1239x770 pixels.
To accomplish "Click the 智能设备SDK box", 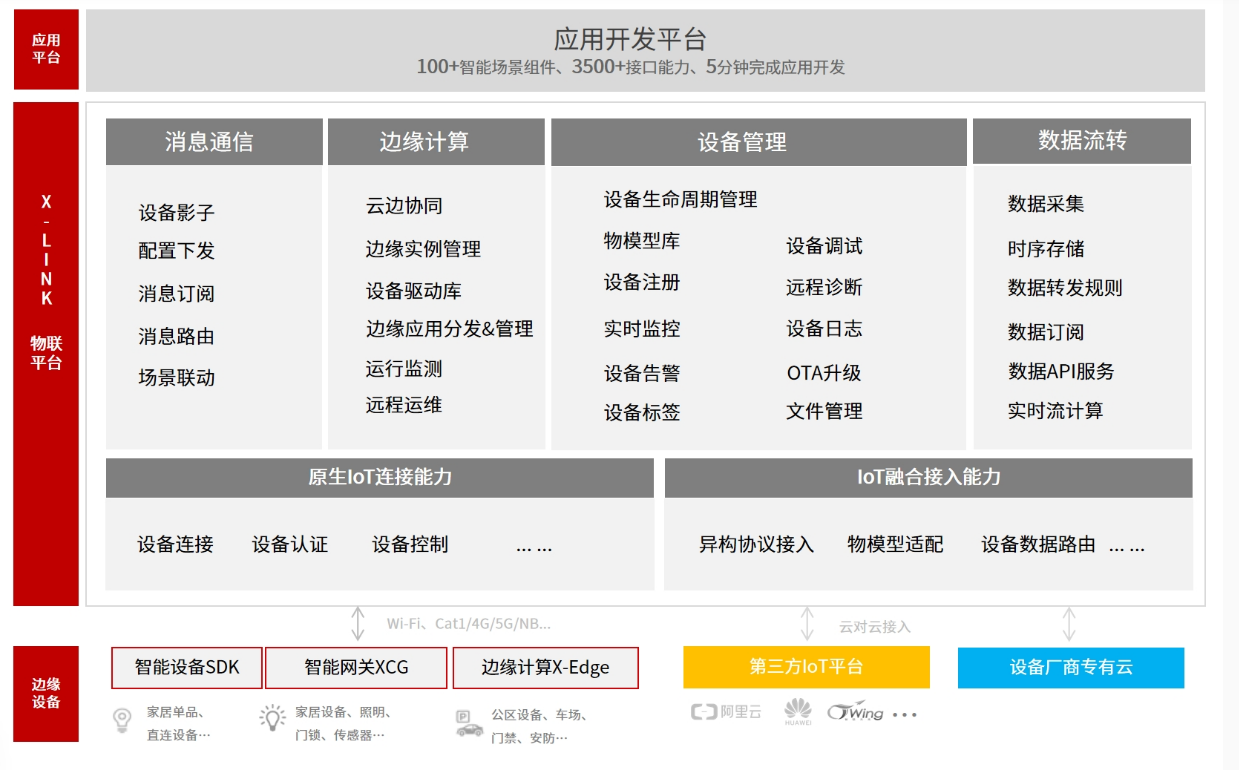I will coord(188,667).
